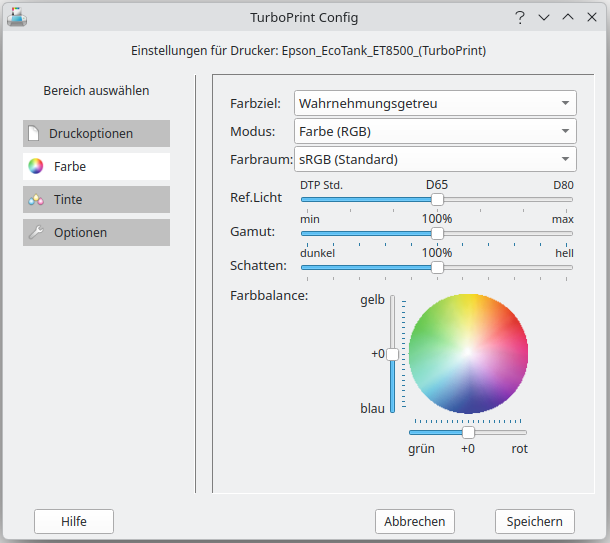This screenshot has height=543, width=610.
Task: Click the printer settings title text
Action: [309, 51]
